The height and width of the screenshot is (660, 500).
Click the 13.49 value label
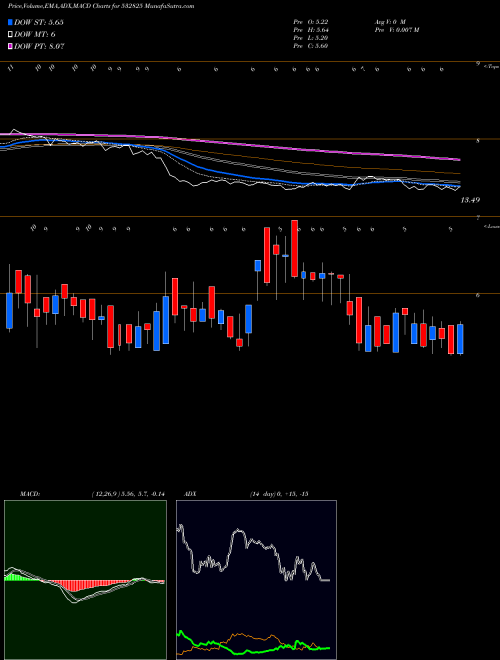coord(470,200)
